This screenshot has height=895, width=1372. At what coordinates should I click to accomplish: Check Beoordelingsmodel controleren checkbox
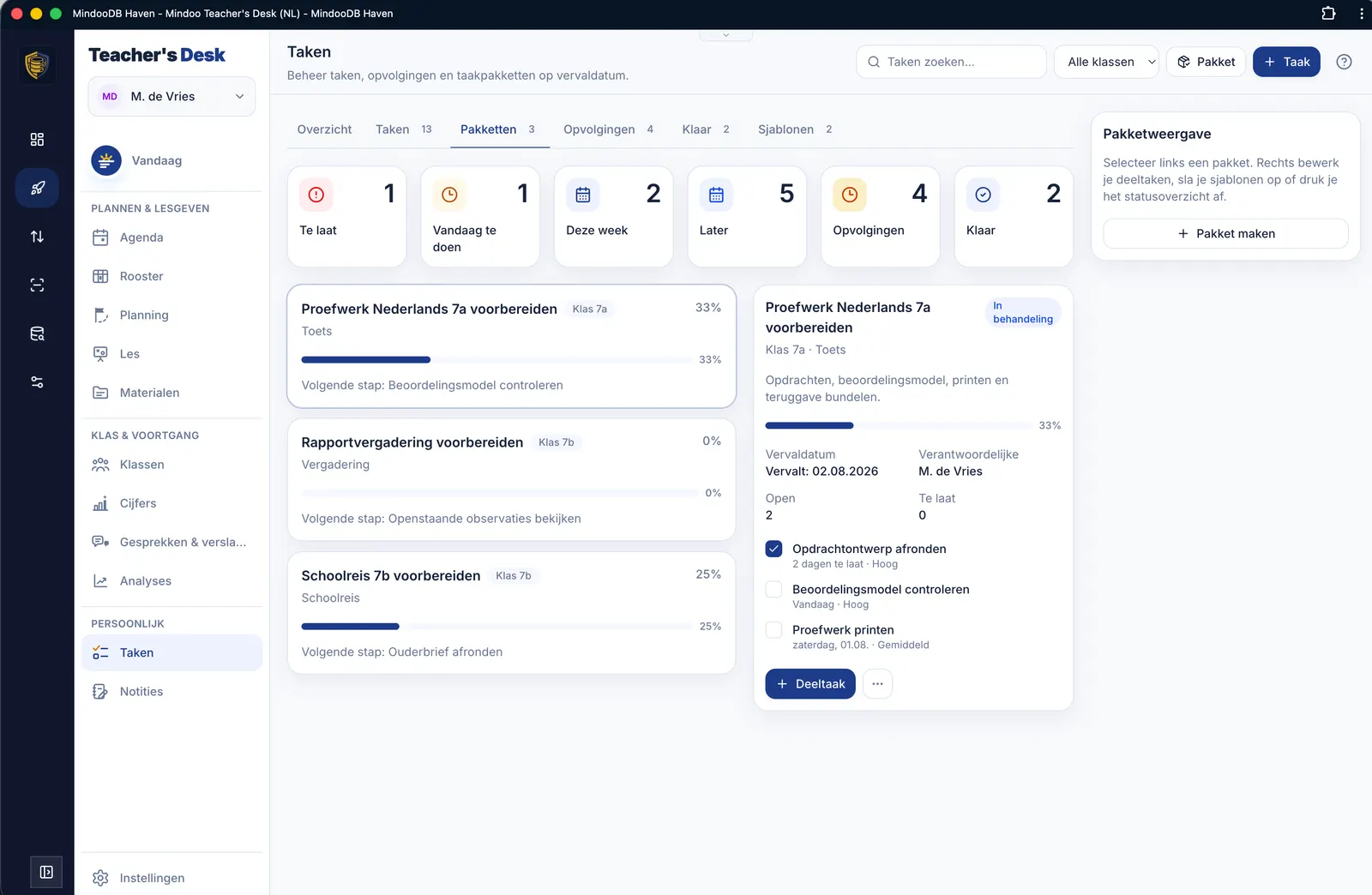coord(773,589)
